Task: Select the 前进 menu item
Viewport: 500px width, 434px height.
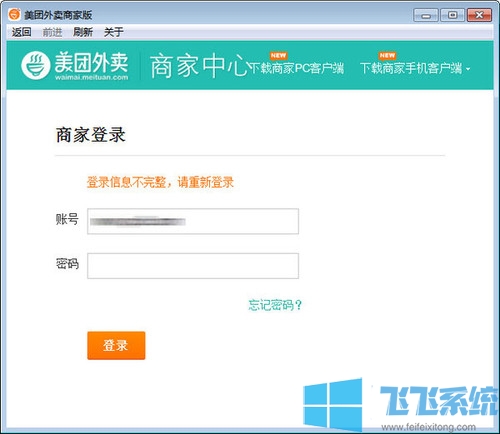Action: (x=52, y=32)
